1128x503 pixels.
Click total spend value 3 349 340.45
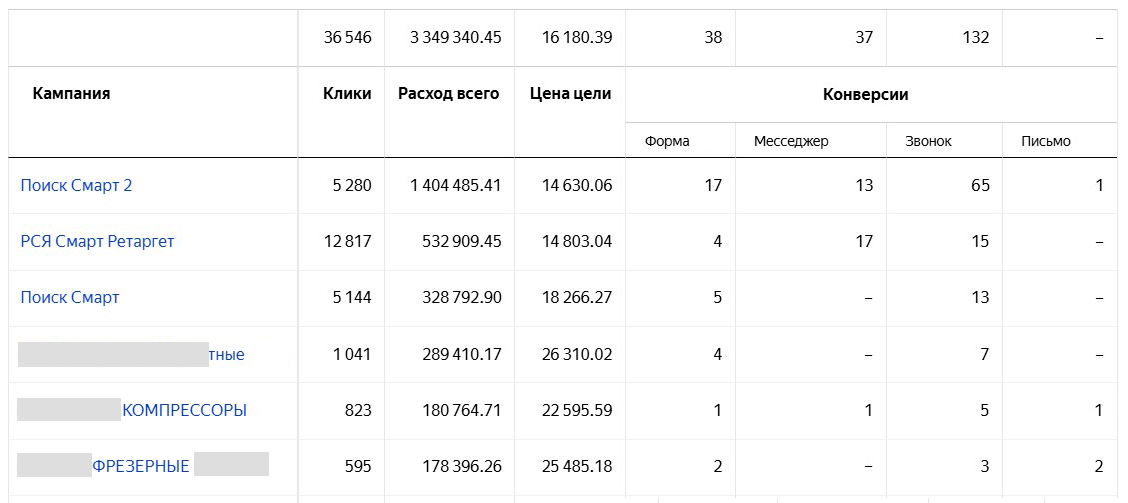(x=456, y=38)
